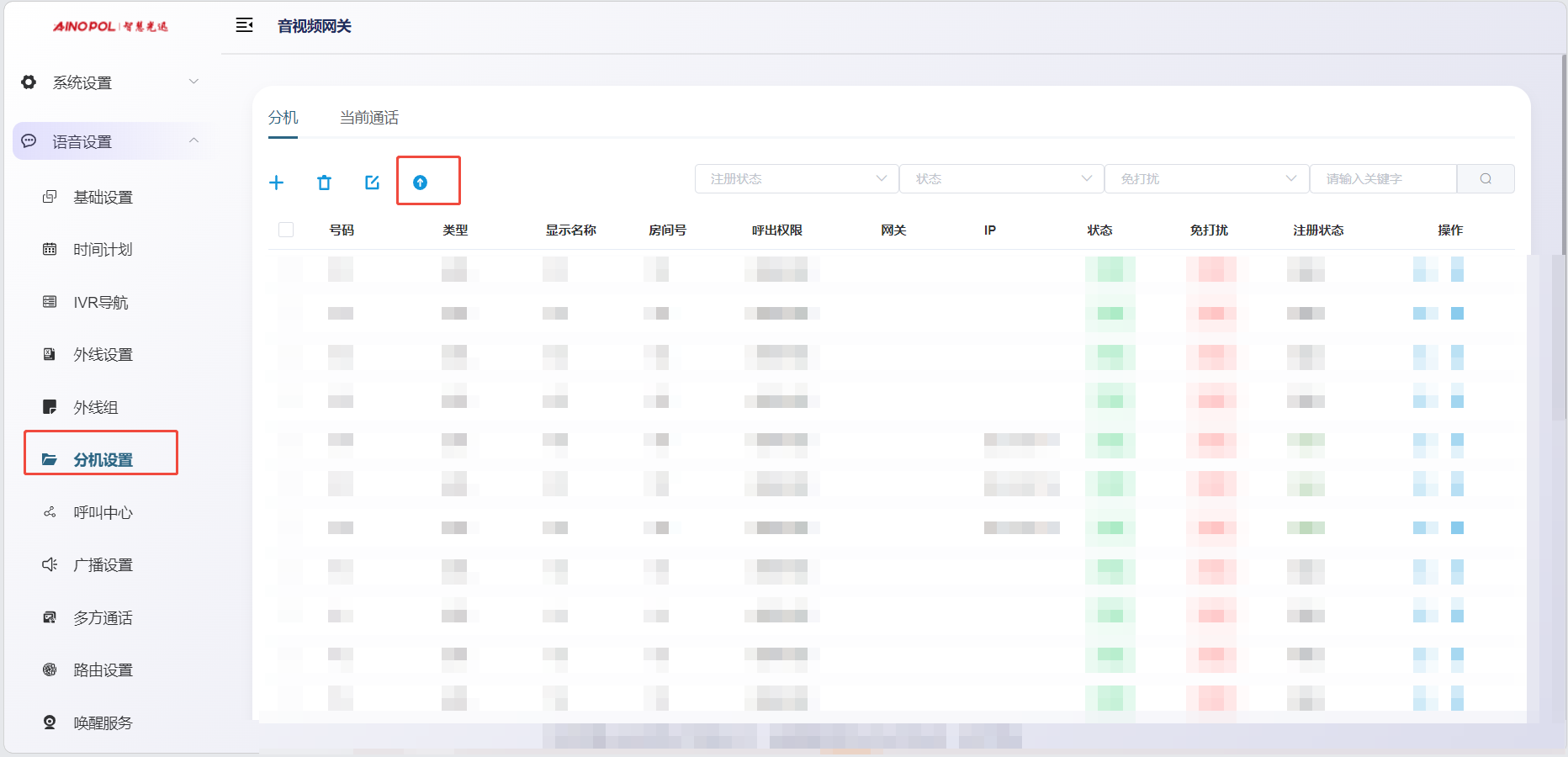This screenshot has height=757, width=1568.
Task: Click the search magnifier icon
Action: (1486, 179)
